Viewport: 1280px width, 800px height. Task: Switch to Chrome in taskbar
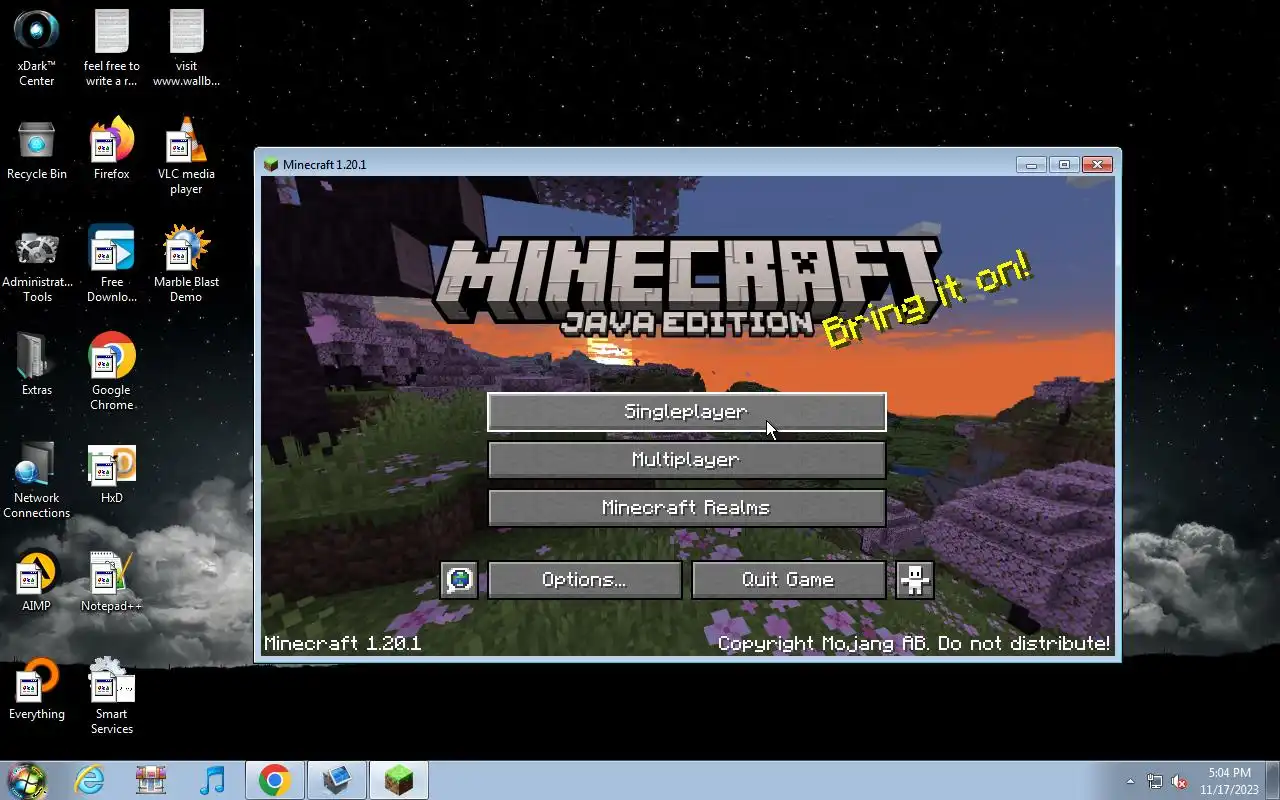pyautogui.click(x=275, y=780)
